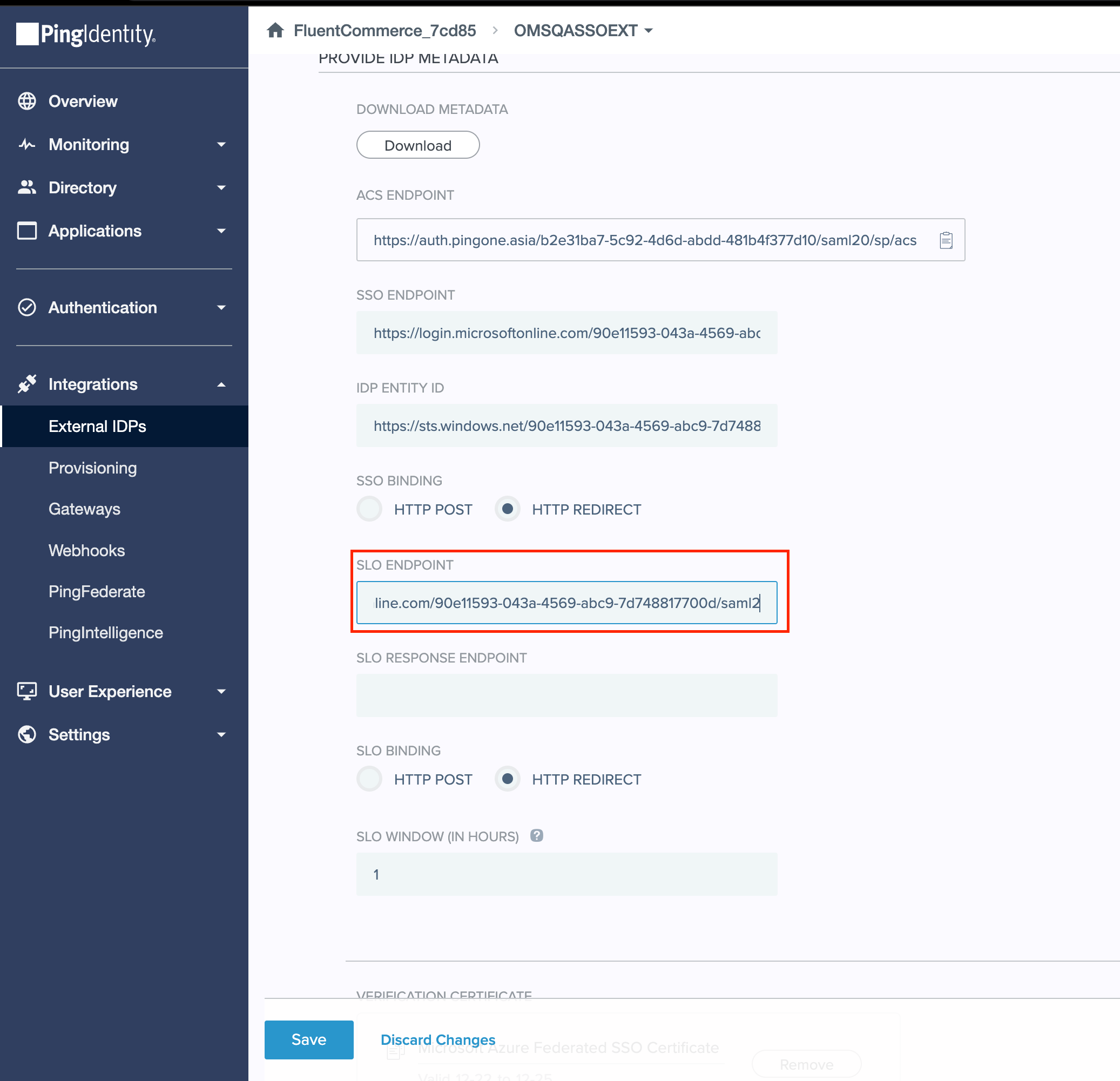
Task: Open SLO window help question icon
Action: [536, 836]
